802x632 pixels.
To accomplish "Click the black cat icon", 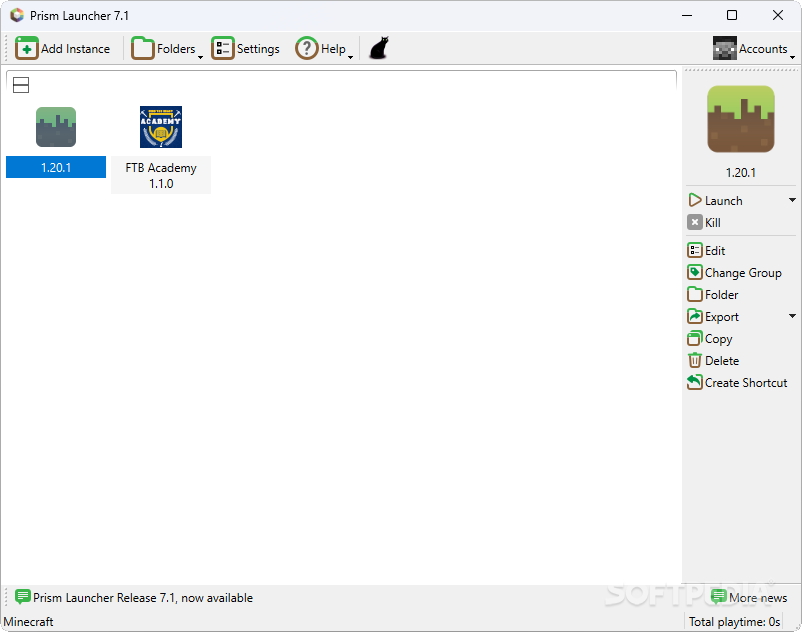I will coord(379,48).
